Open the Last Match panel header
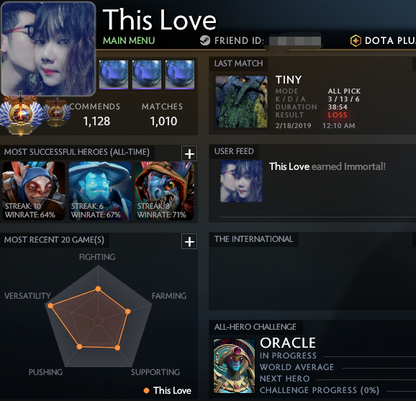Screen dimensions: 416x401 click(x=239, y=63)
